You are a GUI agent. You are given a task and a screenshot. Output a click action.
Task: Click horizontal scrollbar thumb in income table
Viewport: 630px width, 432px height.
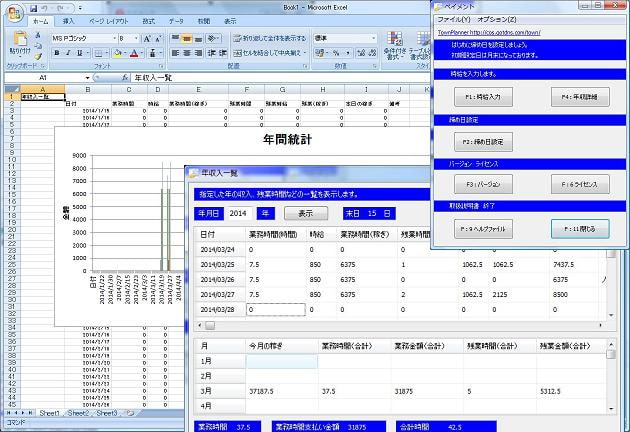[210, 326]
